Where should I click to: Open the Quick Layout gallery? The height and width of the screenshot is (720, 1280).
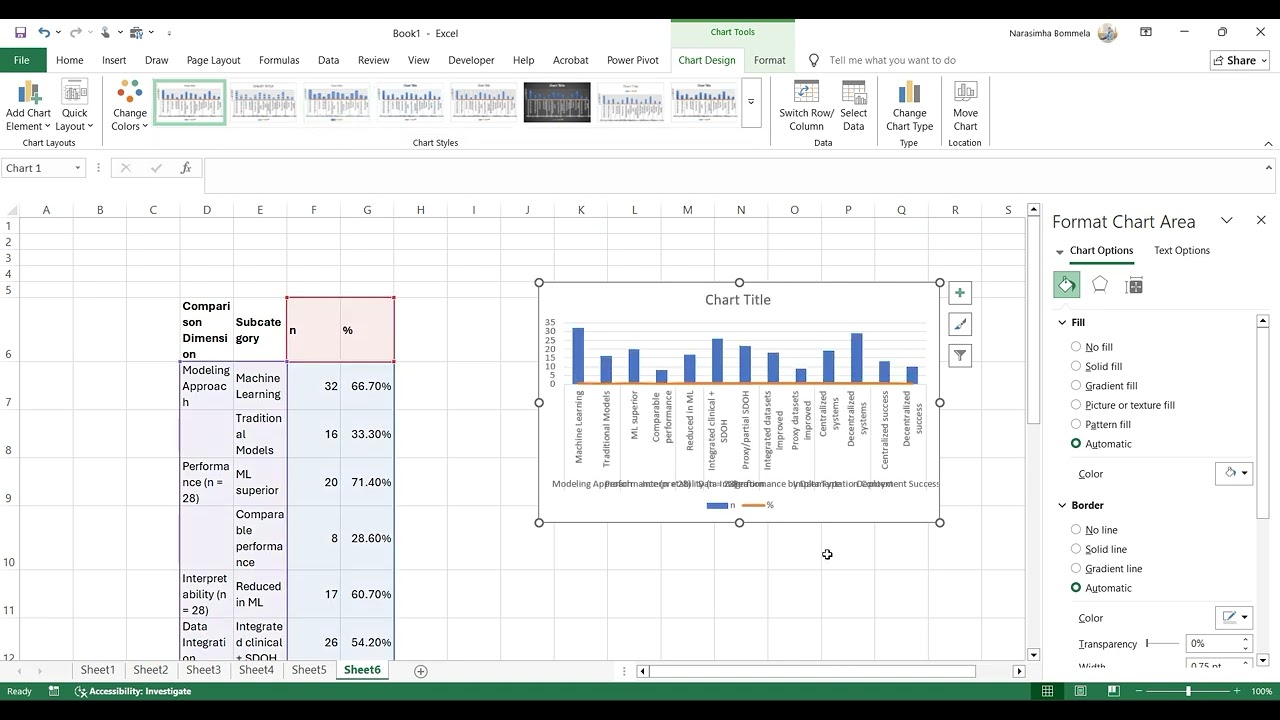click(x=74, y=106)
